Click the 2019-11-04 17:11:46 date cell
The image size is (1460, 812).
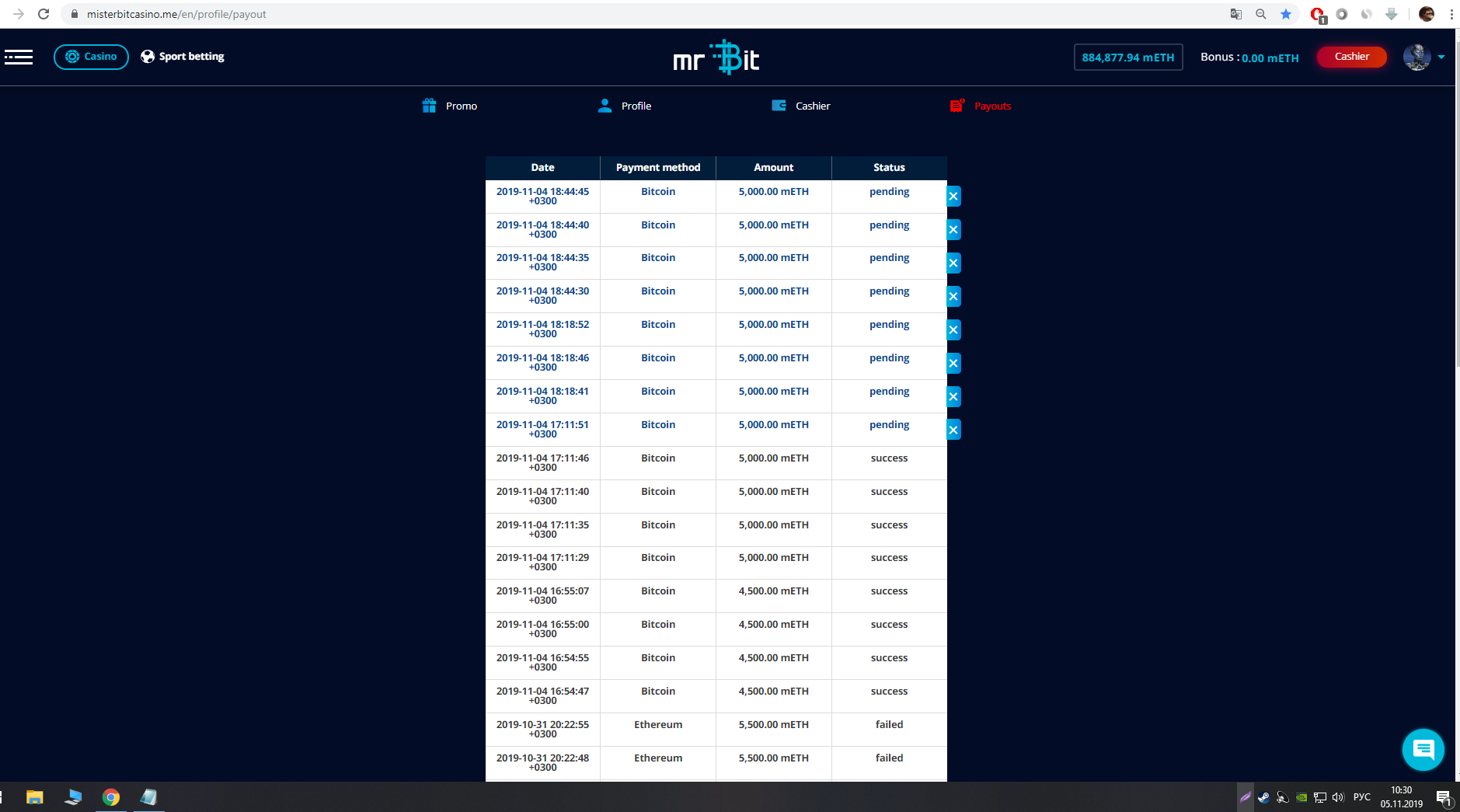542,462
